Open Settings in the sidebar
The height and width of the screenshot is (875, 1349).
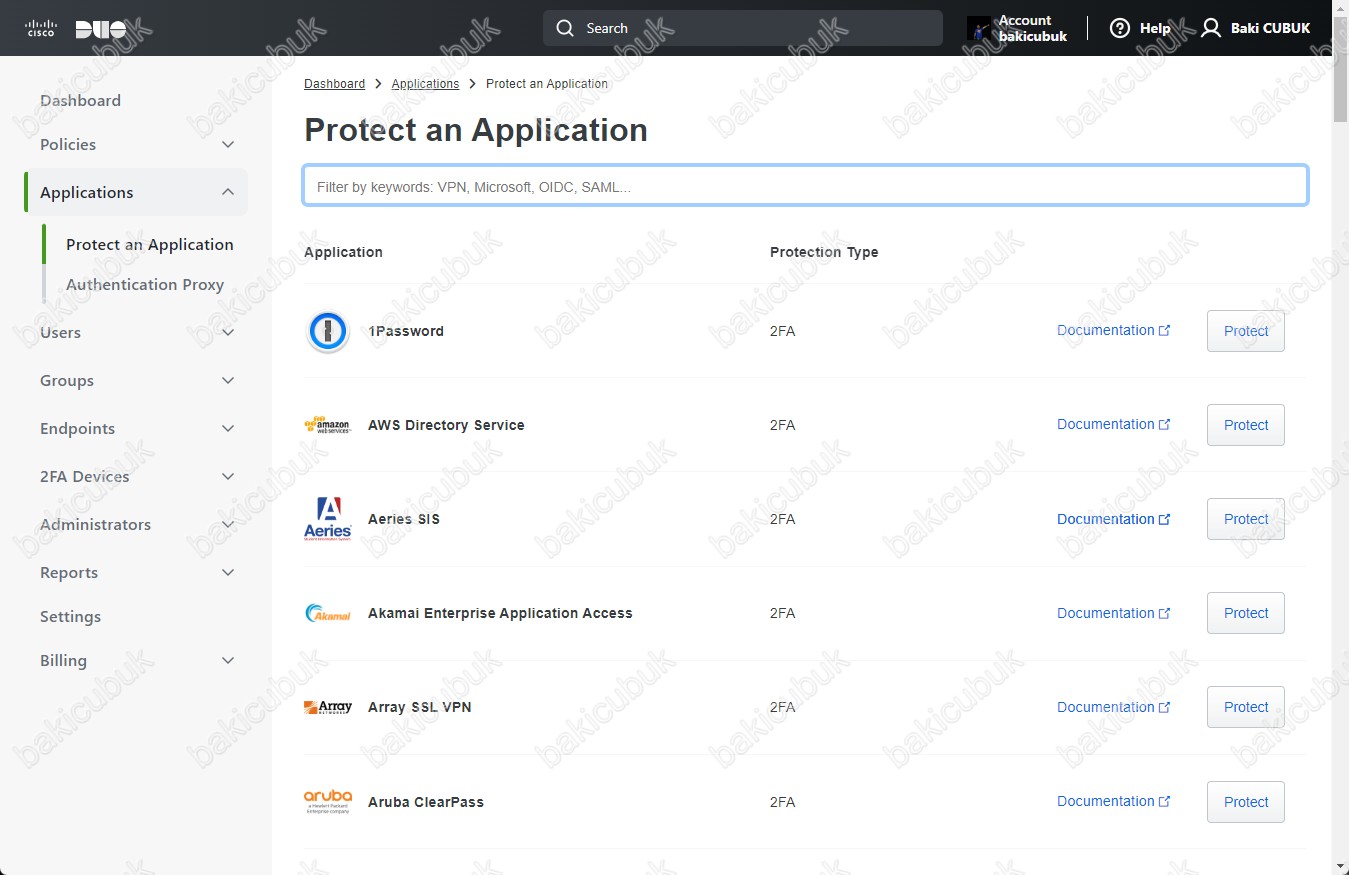70,617
